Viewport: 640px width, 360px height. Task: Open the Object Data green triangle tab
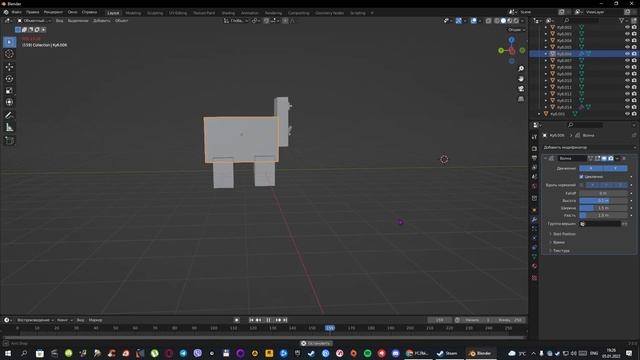point(534,257)
